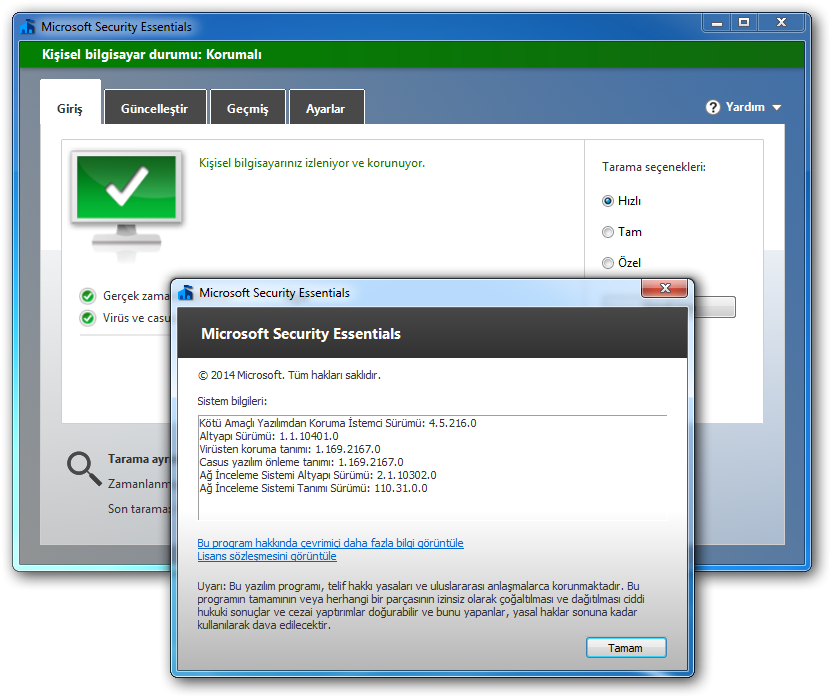Click the Gerçek zamanlı green check icon
The height and width of the screenshot is (698, 832).
click(88, 296)
